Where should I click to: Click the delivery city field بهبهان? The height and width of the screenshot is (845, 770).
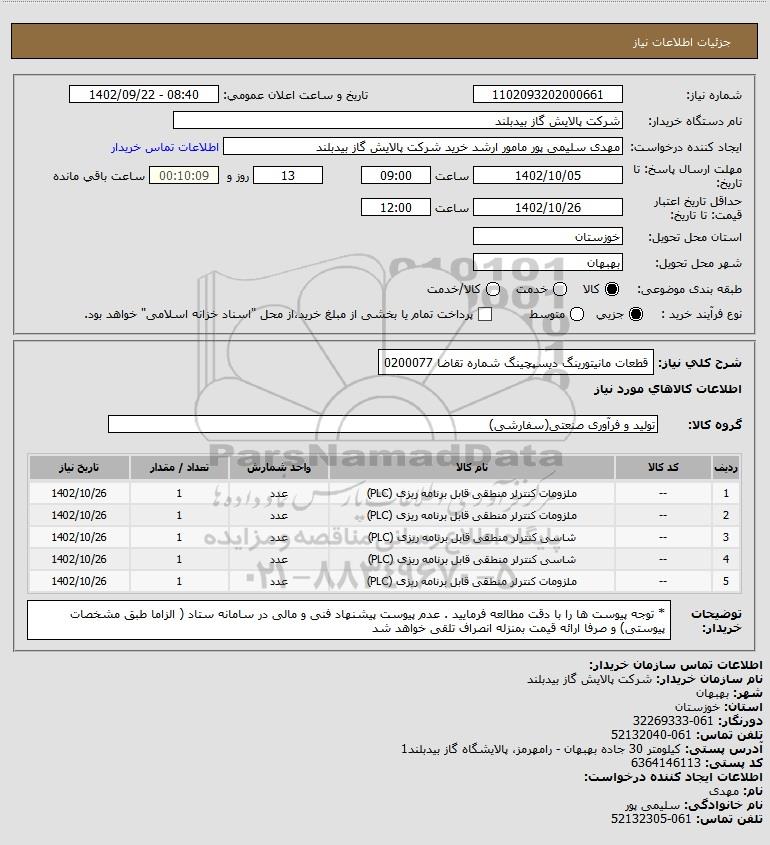[547, 262]
